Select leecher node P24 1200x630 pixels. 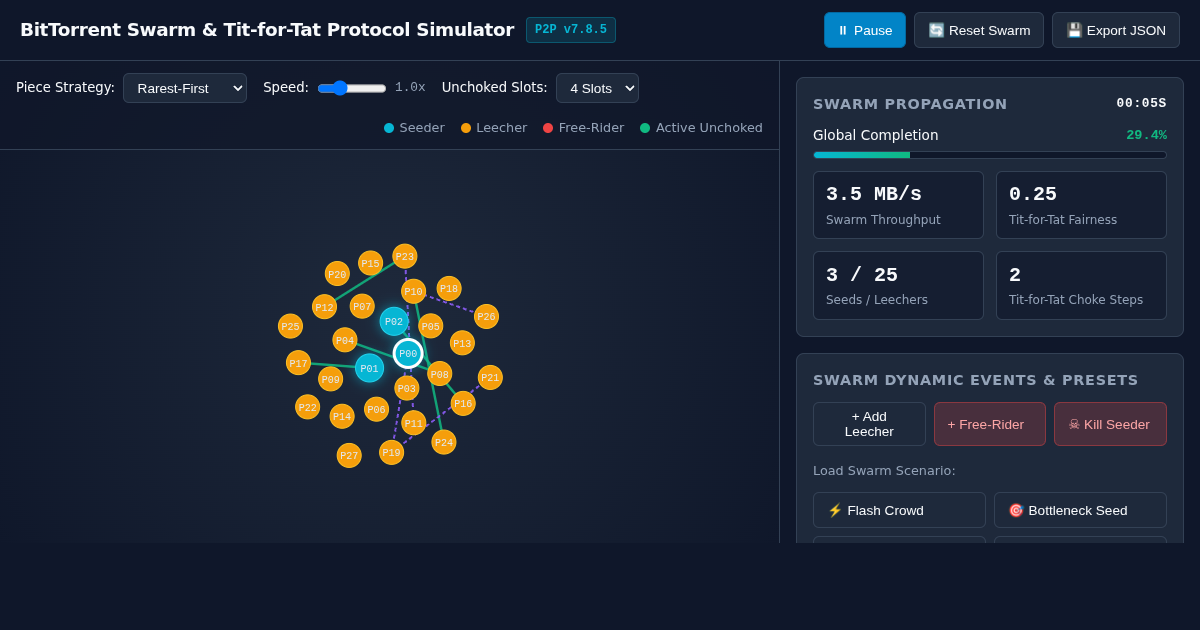443,442
